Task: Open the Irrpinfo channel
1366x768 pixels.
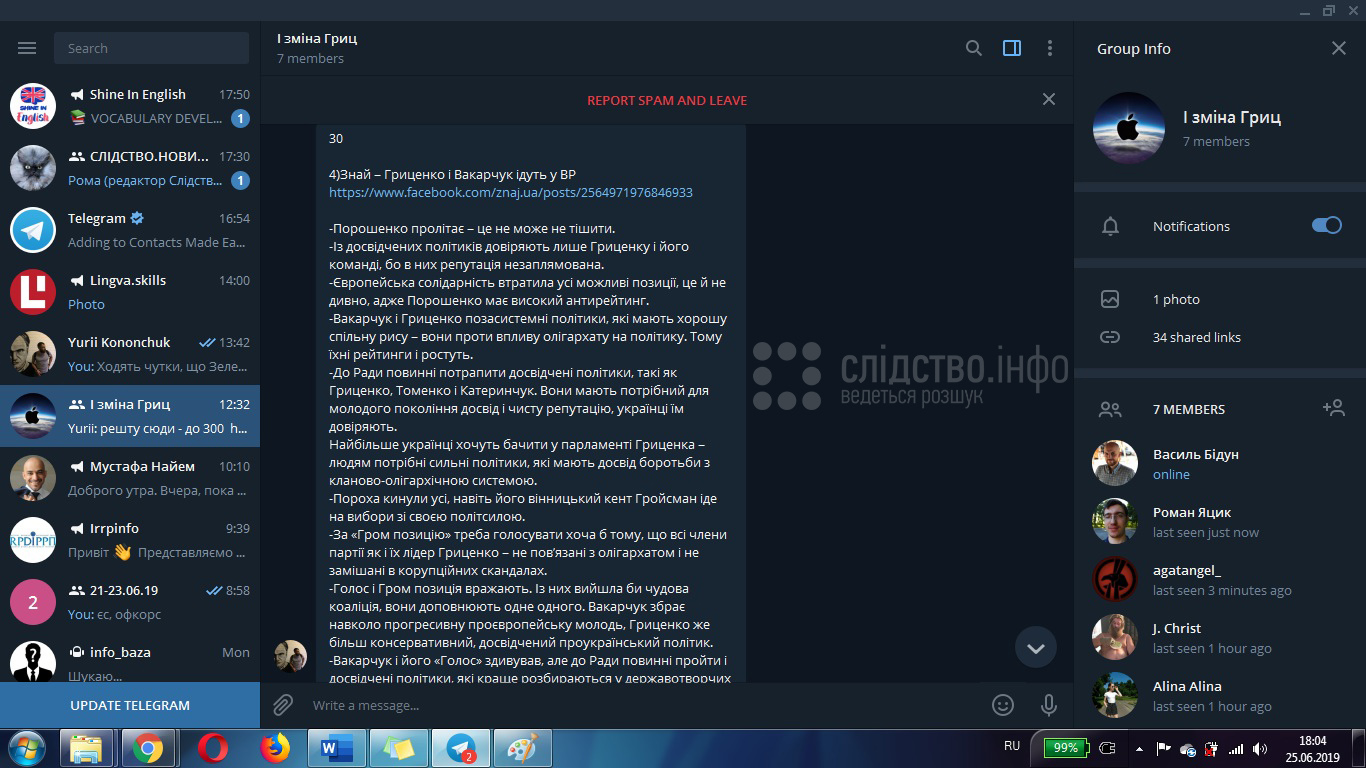Action: pyautogui.click(x=130, y=540)
